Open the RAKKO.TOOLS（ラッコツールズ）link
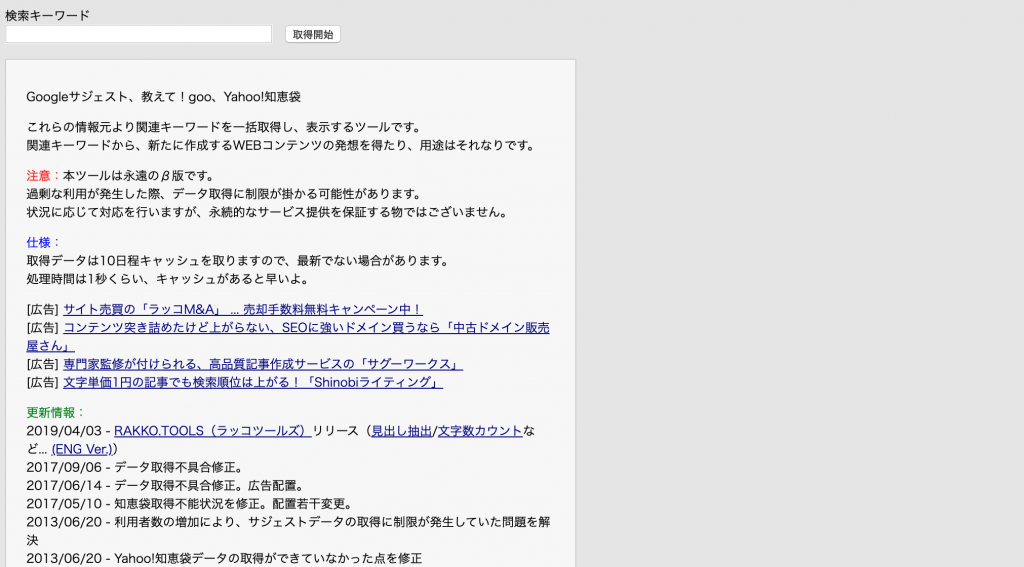This screenshot has height=567, width=1024. point(212,430)
